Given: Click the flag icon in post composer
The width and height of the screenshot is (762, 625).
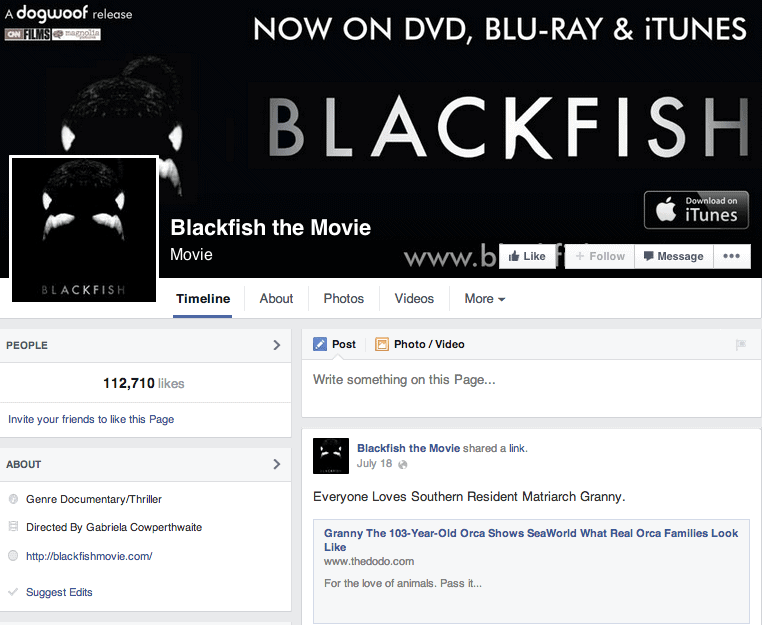Looking at the screenshot, I should click(x=741, y=345).
